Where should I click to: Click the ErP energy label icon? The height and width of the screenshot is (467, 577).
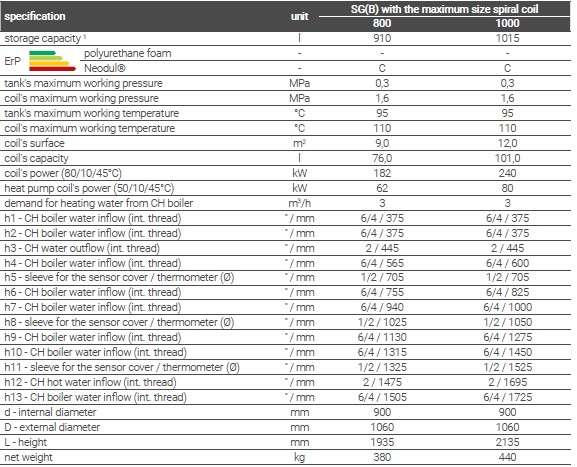coord(52,61)
